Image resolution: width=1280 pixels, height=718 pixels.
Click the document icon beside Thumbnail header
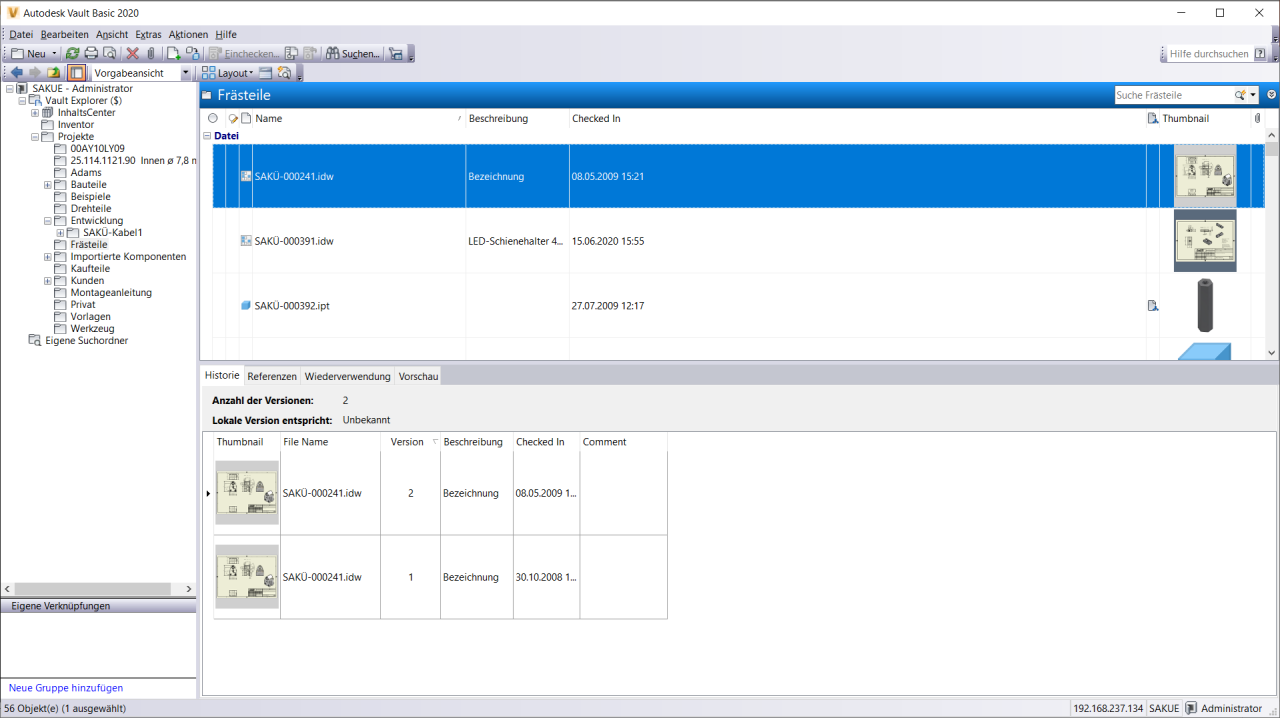pos(1153,118)
